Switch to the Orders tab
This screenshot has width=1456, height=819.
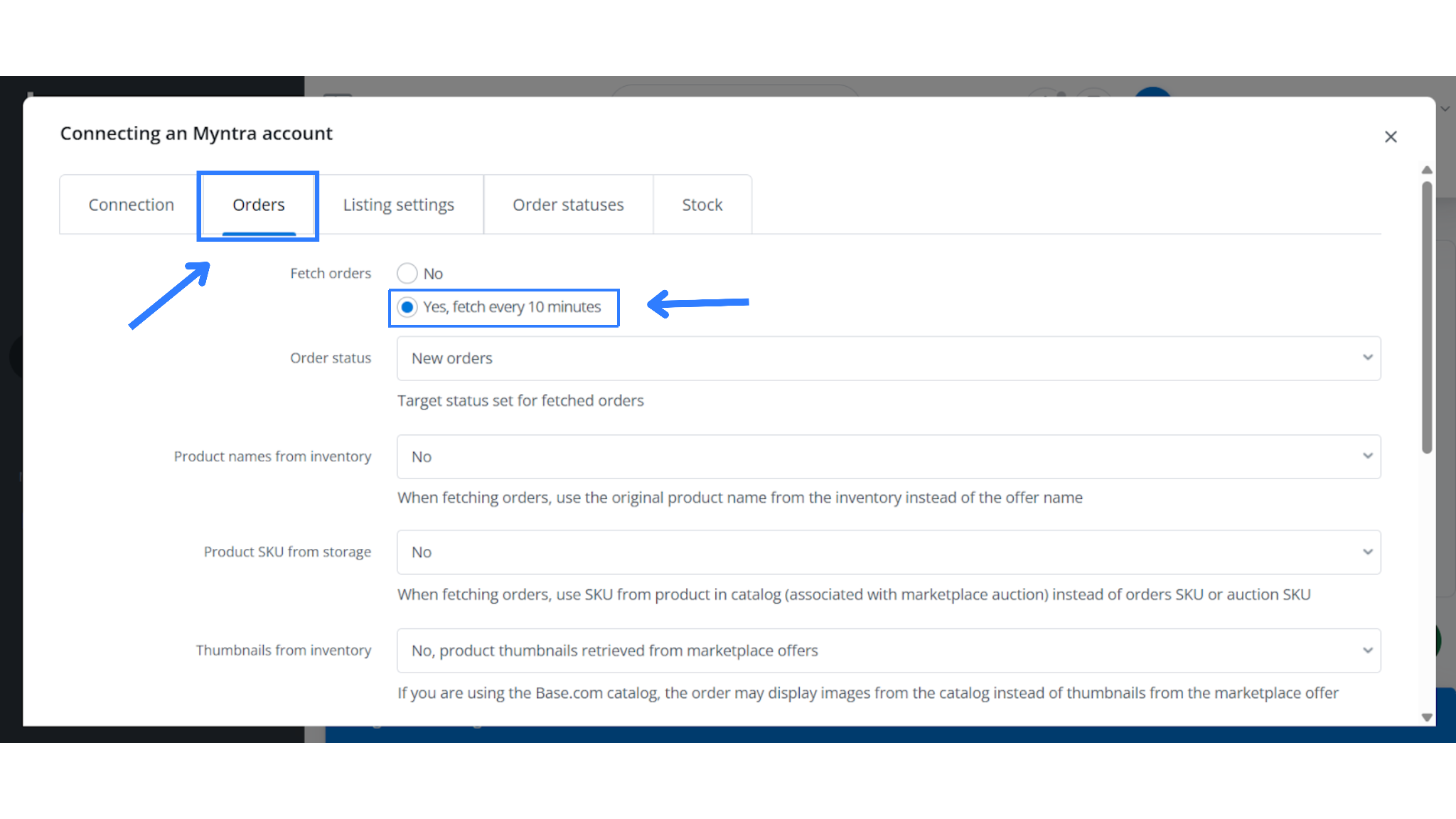pyautogui.click(x=258, y=205)
